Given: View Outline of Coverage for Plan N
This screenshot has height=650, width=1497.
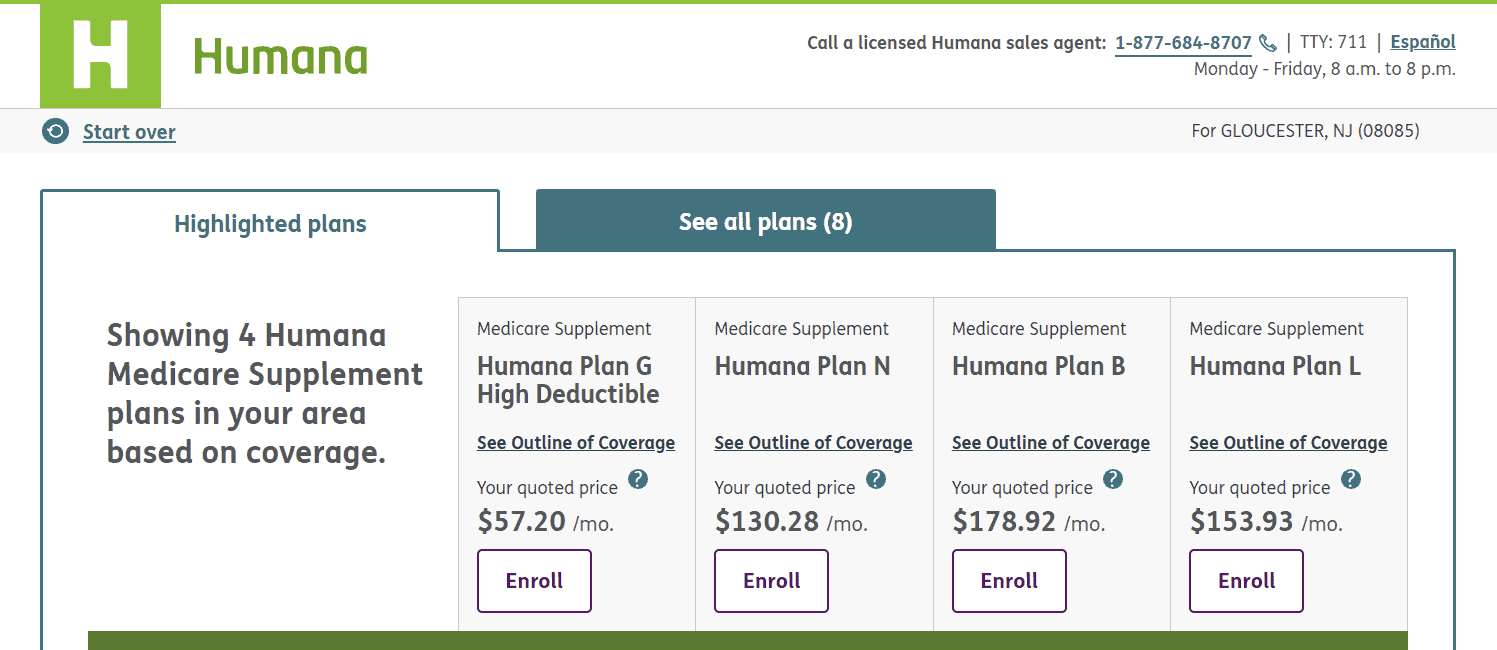Looking at the screenshot, I should pyautogui.click(x=813, y=443).
